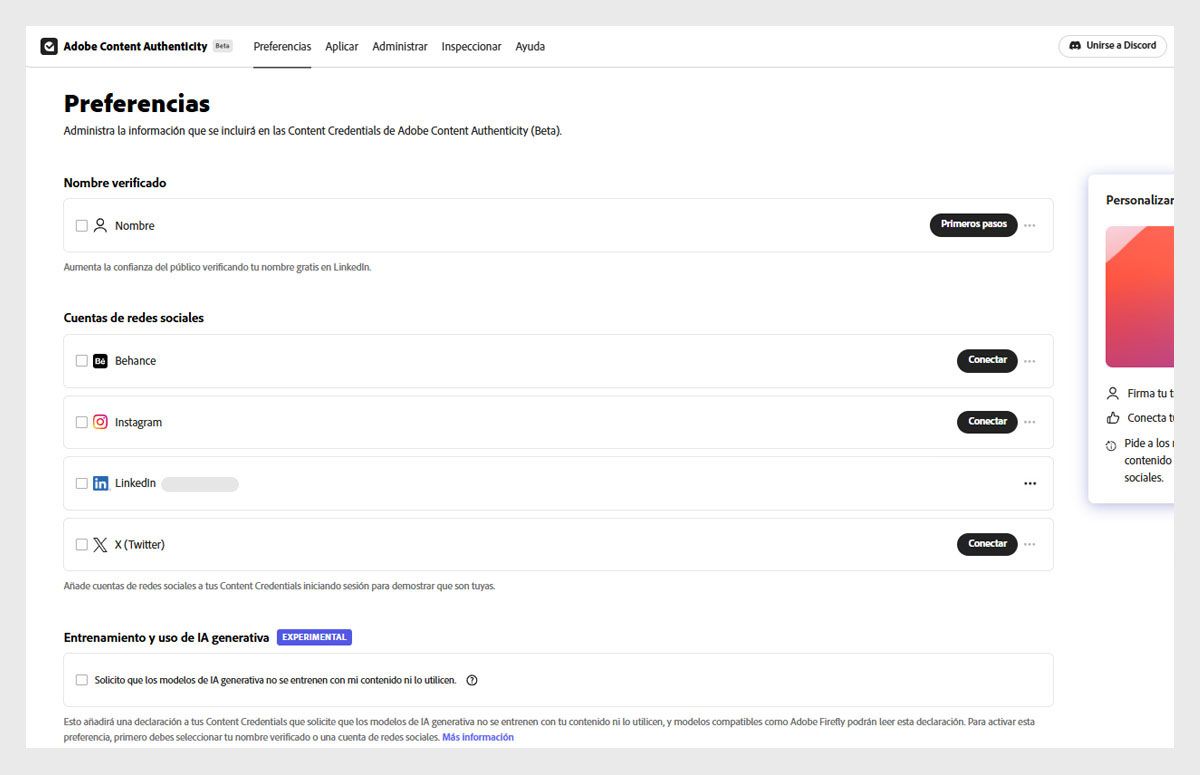The width and height of the screenshot is (1200, 775).
Task: Click the Unirse a Discord button
Action: pos(1112,46)
